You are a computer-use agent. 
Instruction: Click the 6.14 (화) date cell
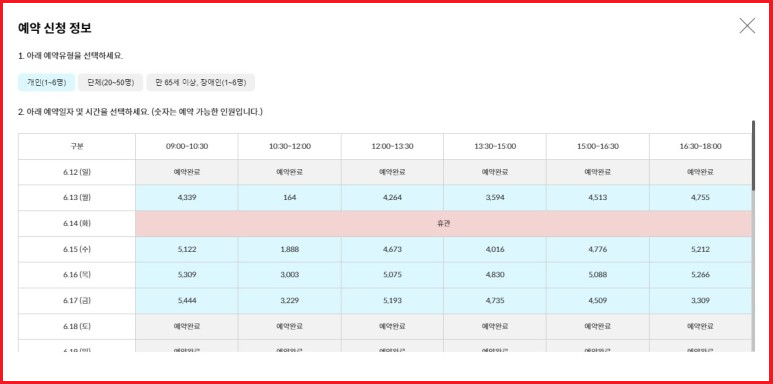pos(77,223)
